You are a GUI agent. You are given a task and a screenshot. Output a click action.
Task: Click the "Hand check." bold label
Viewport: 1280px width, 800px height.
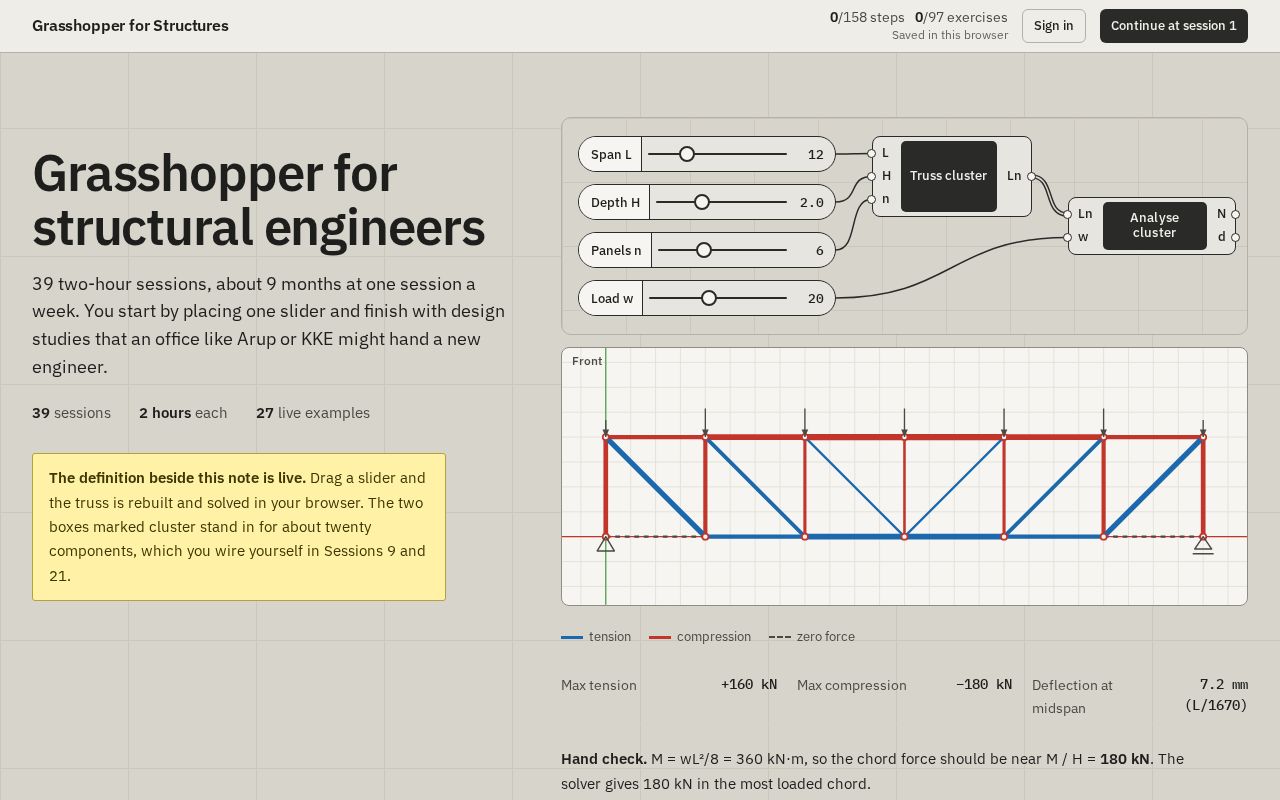click(x=604, y=759)
